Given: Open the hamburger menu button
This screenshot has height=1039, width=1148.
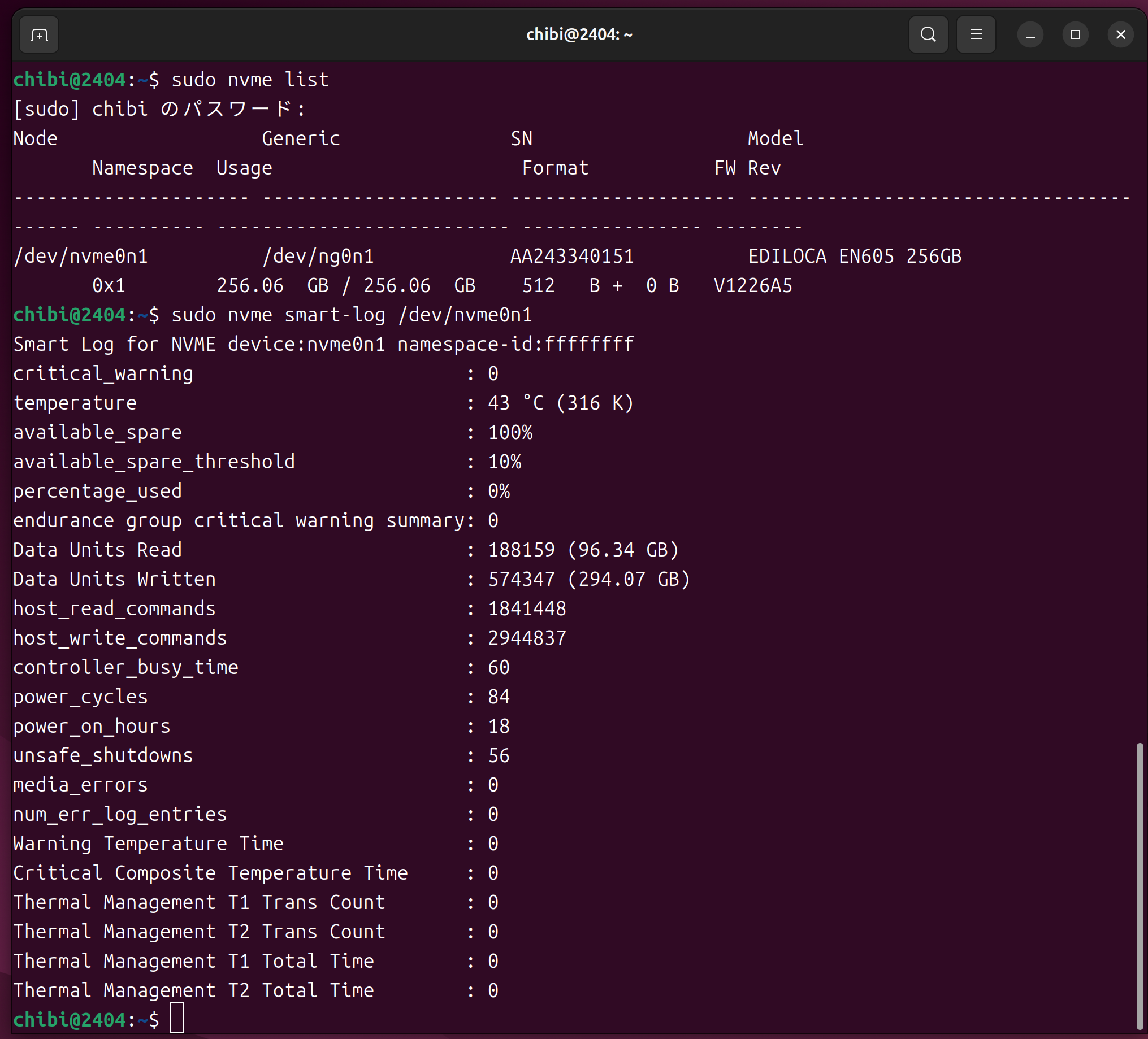Looking at the screenshot, I should pos(976,34).
